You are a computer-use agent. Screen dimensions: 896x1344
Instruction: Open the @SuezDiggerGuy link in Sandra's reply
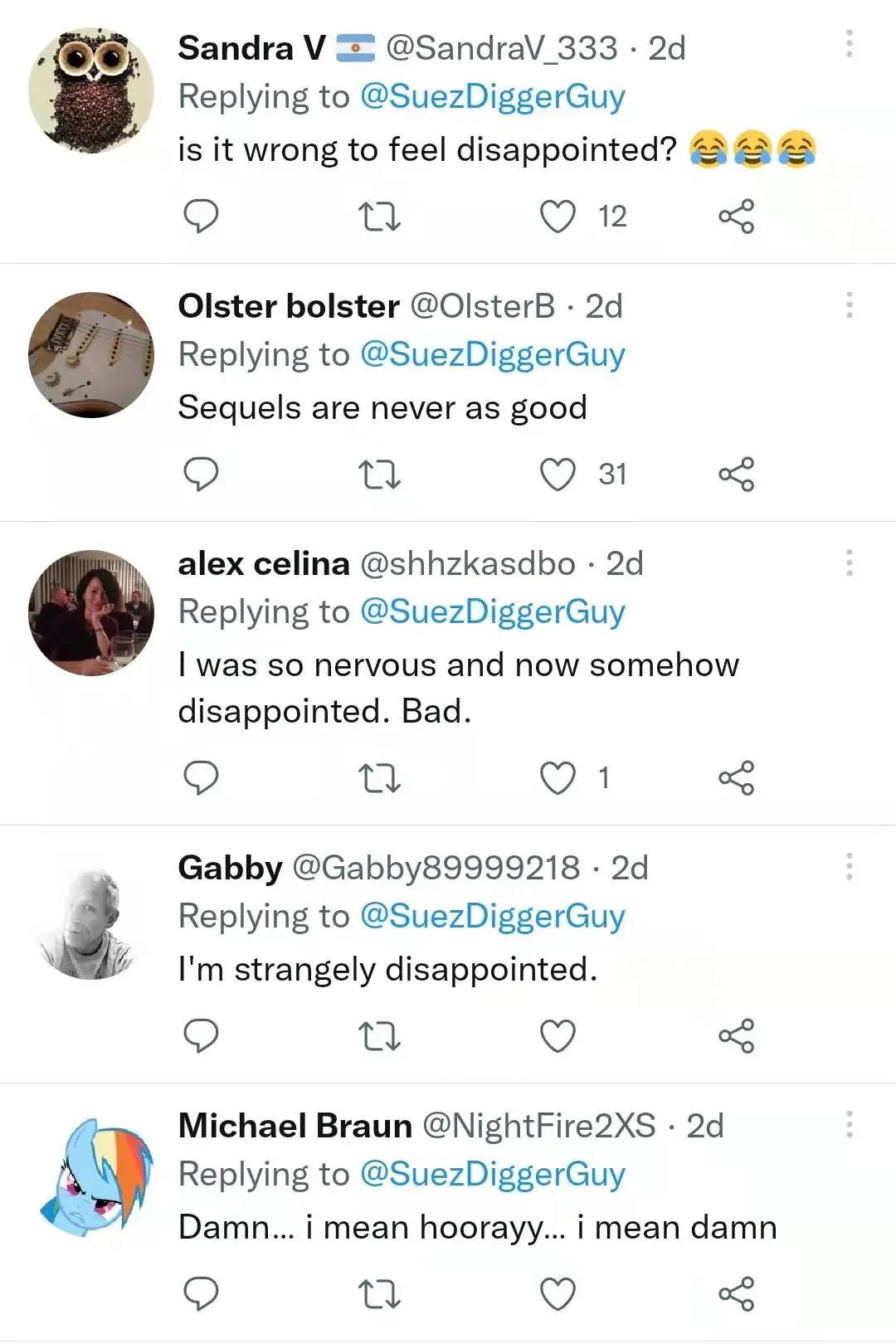coord(492,97)
